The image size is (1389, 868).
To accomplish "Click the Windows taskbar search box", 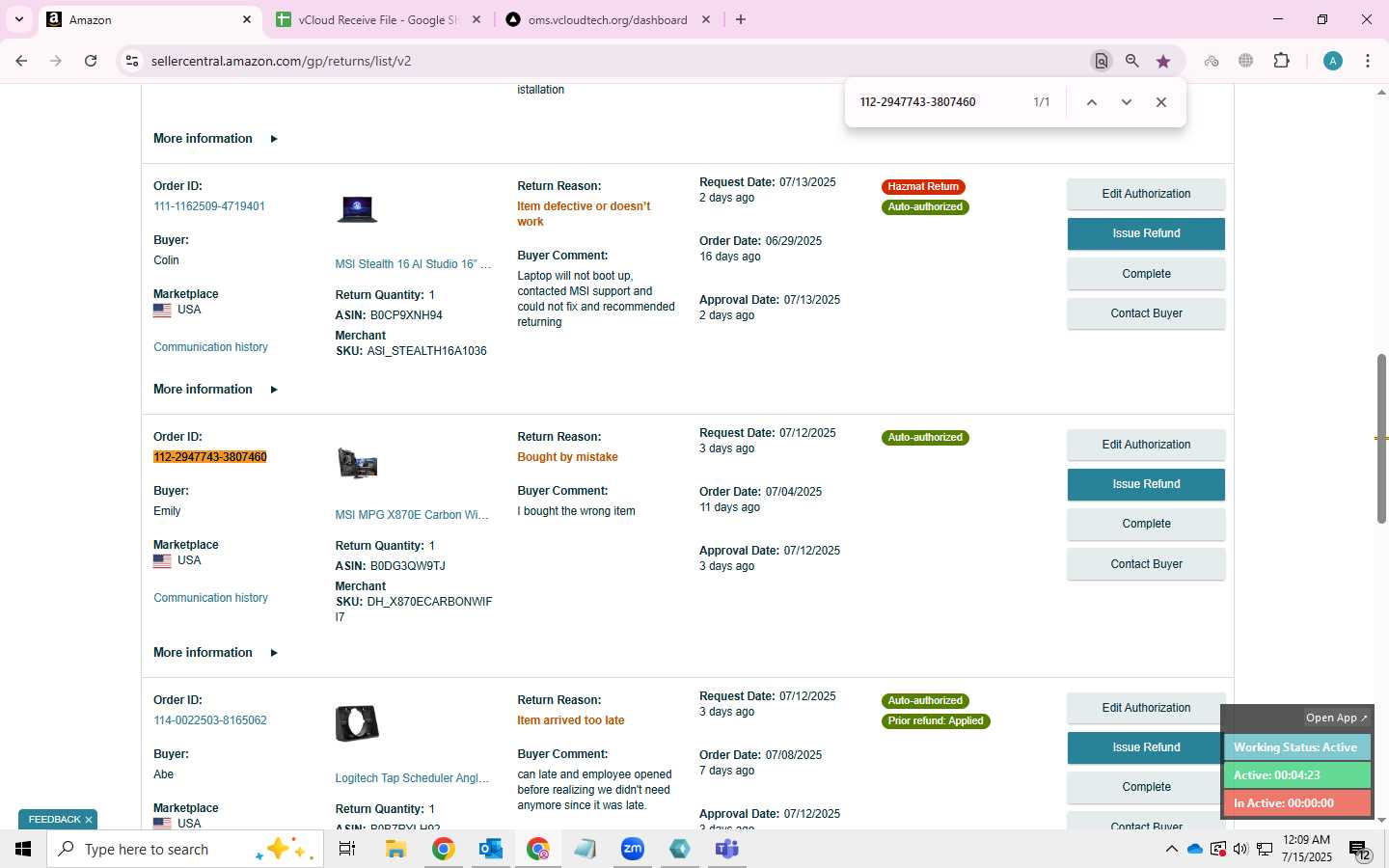I will (x=185, y=849).
